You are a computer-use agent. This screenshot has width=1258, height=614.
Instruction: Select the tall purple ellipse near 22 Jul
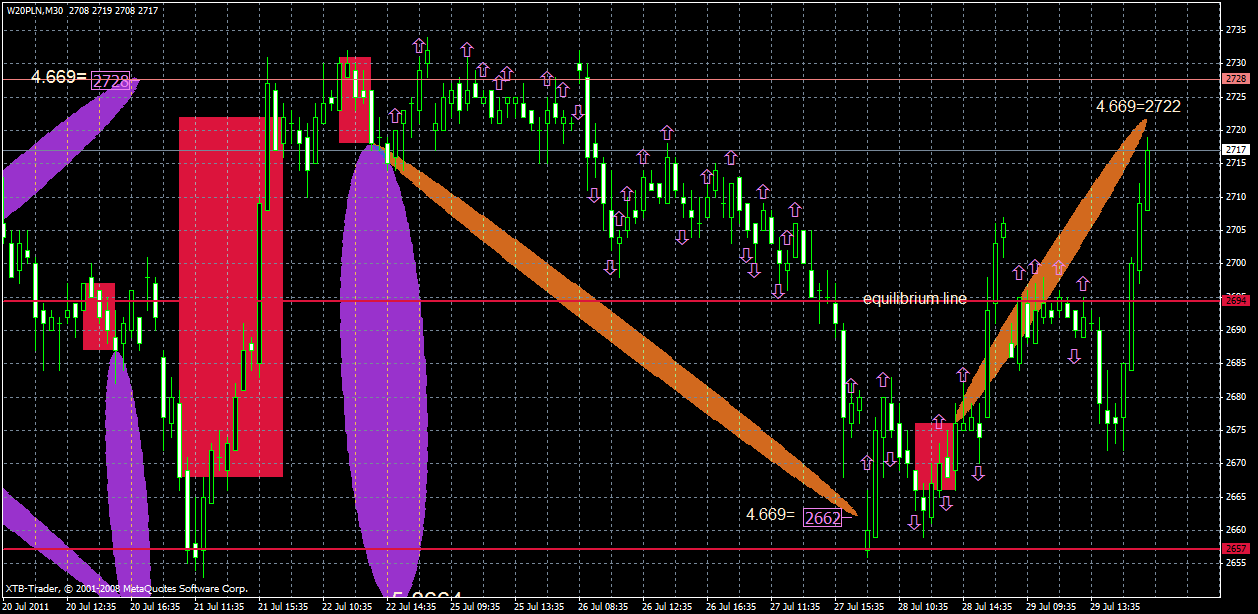(382, 371)
